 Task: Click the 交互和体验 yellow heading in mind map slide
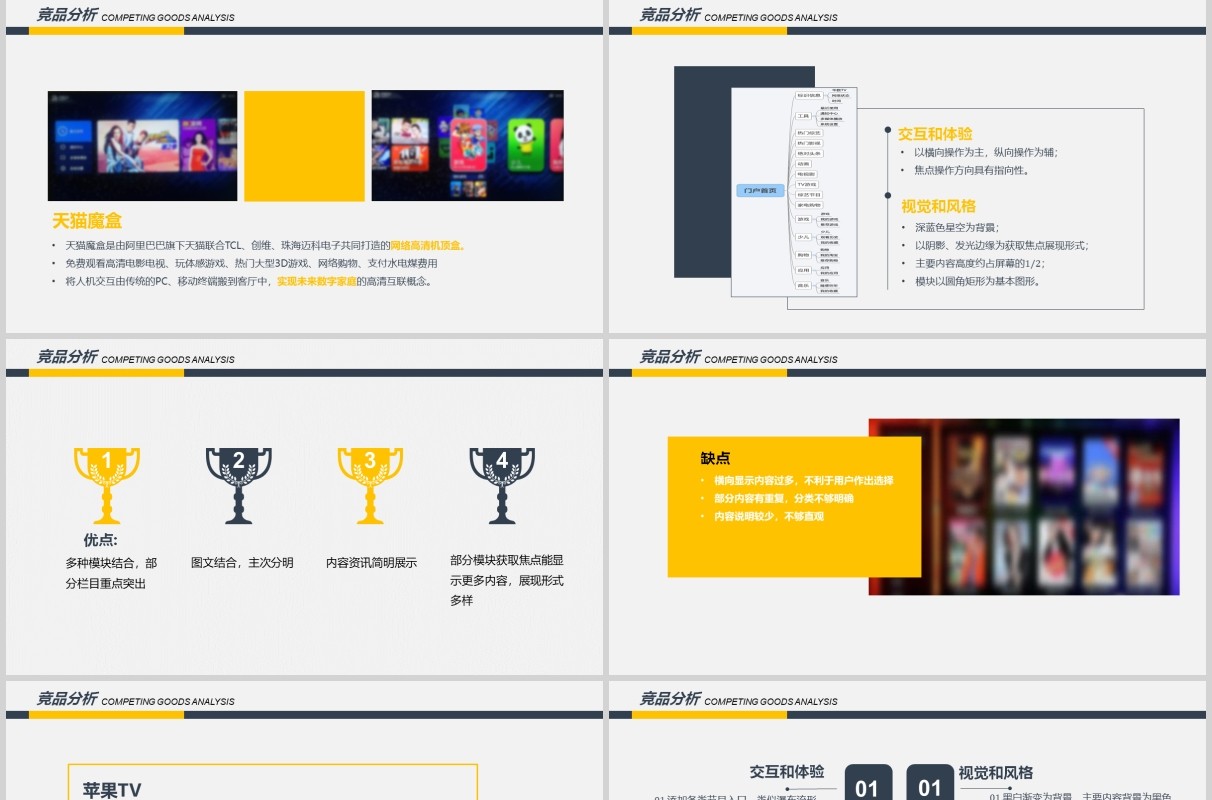point(935,134)
